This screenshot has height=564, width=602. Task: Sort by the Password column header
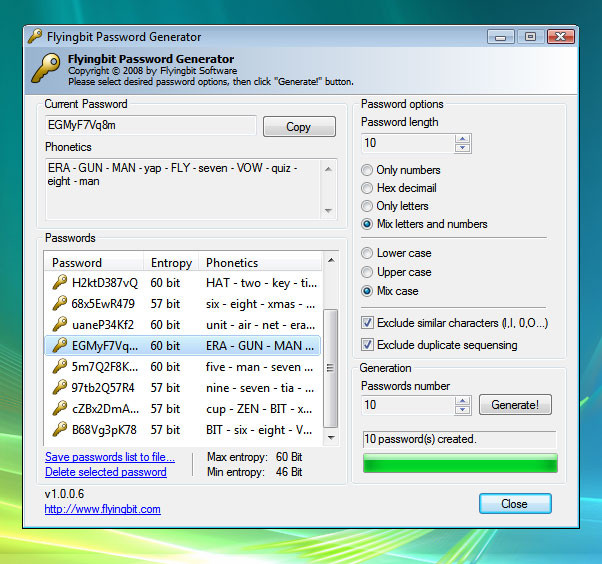[94, 263]
